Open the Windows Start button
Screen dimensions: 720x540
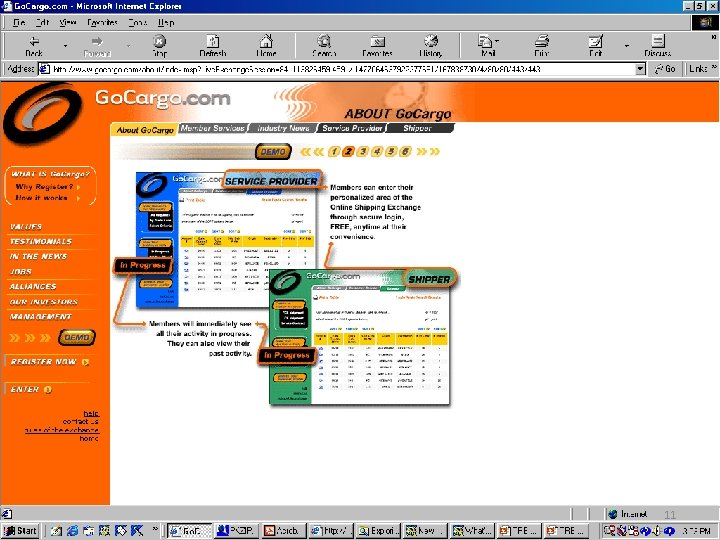(20, 531)
